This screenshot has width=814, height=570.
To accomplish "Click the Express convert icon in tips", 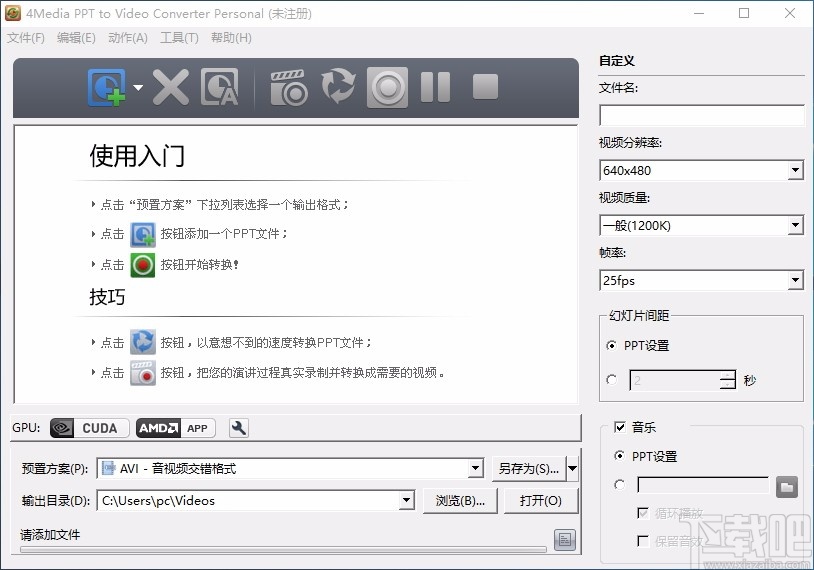I will [x=142, y=342].
